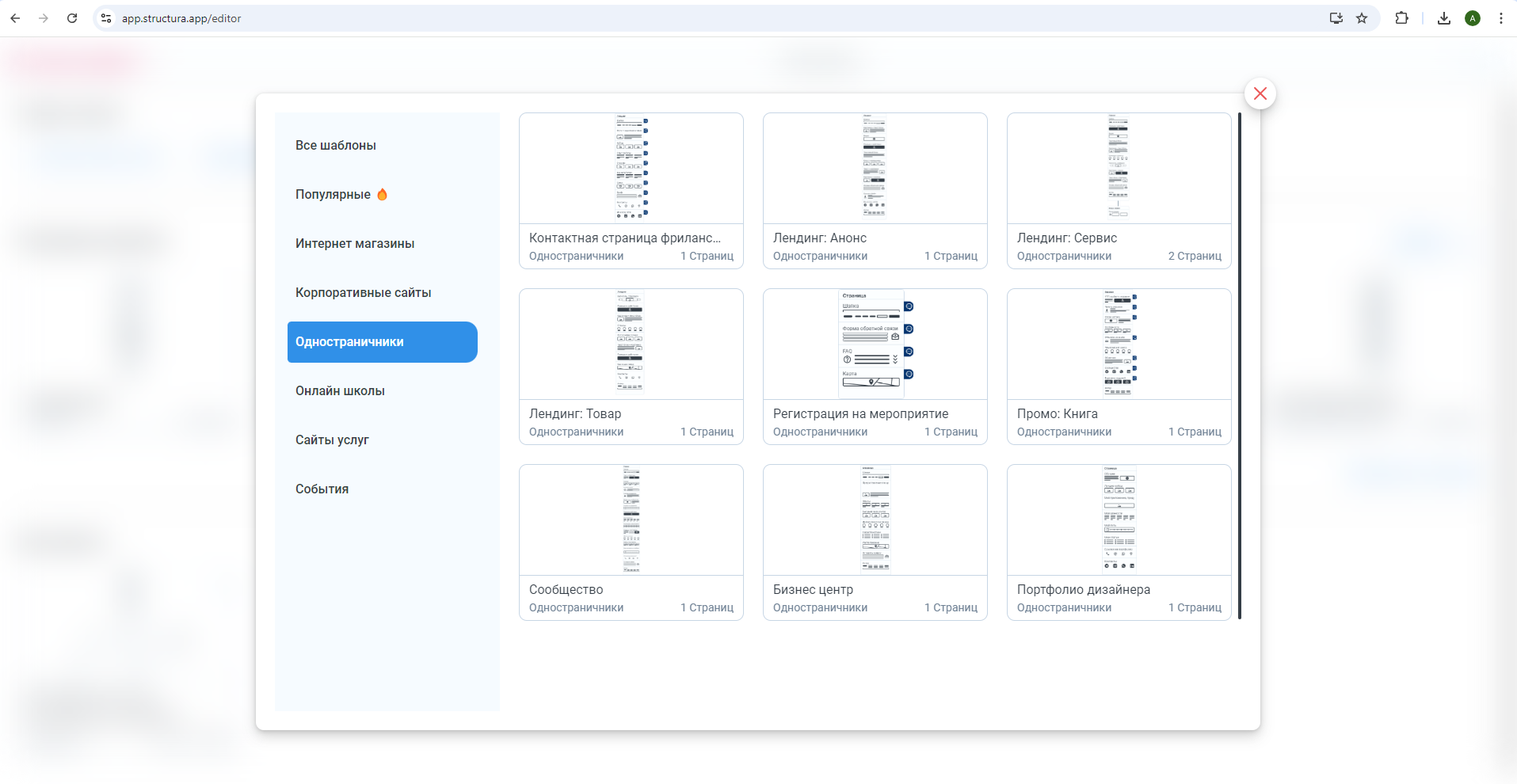Image resolution: width=1517 pixels, height=784 pixels.
Task: Click the browser back arrow
Action: [x=15, y=18]
